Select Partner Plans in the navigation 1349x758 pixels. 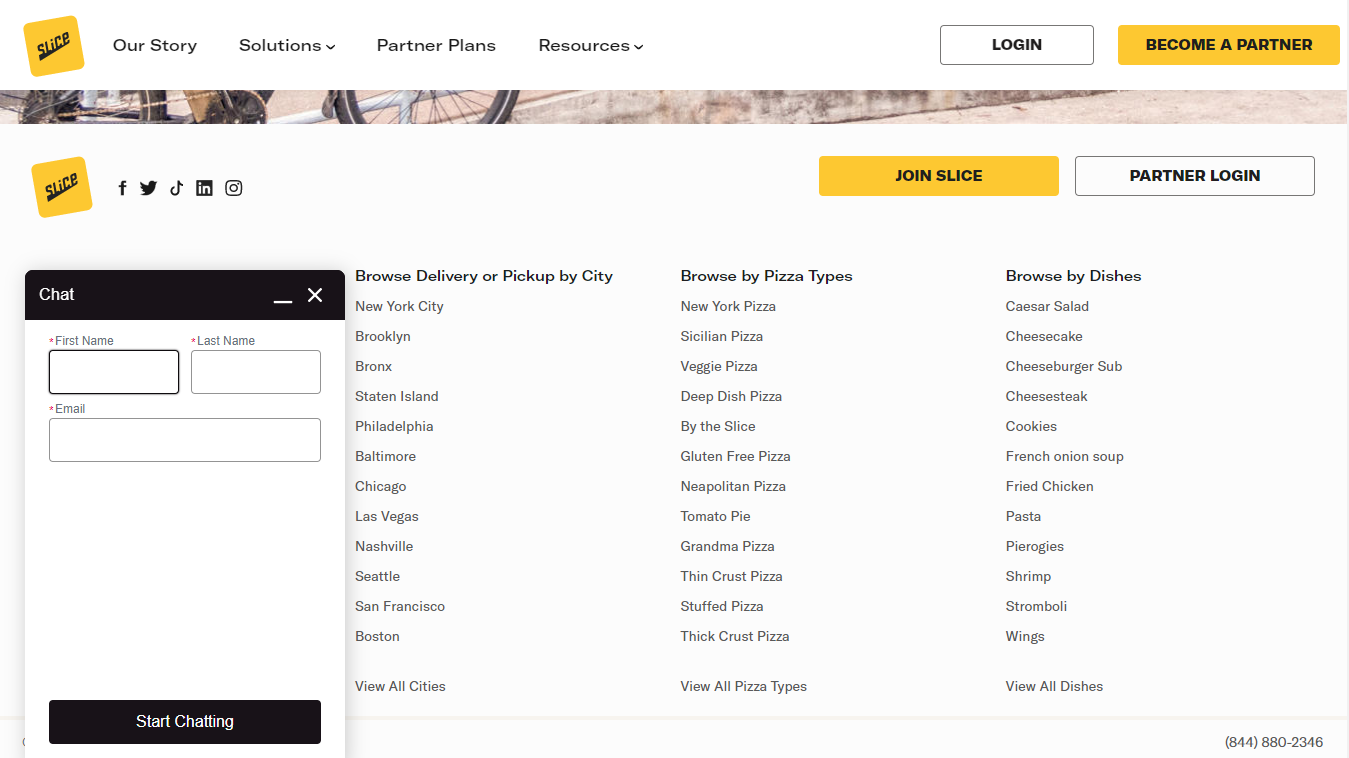436,45
